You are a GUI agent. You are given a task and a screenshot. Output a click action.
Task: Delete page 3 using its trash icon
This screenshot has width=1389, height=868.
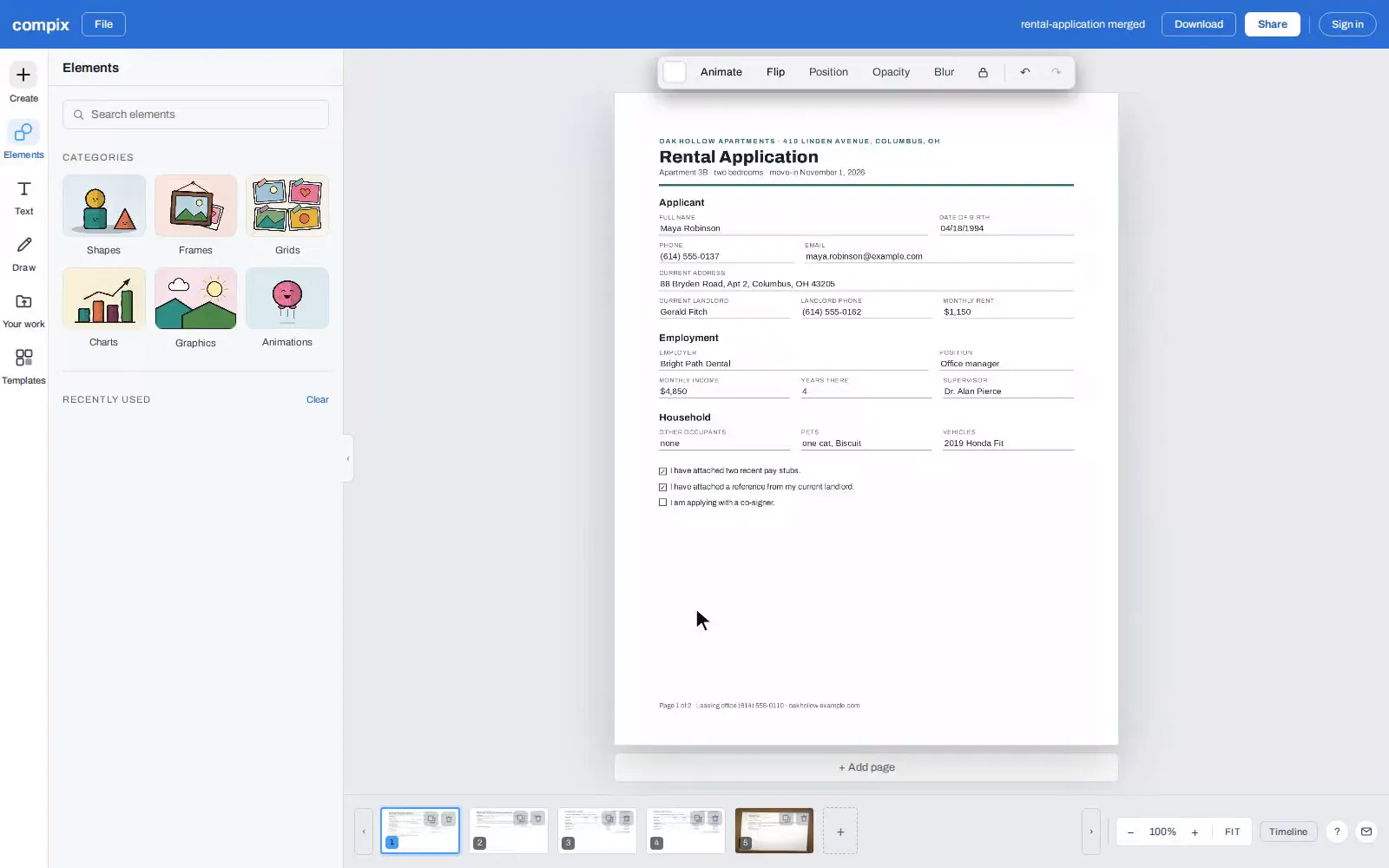click(x=627, y=819)
